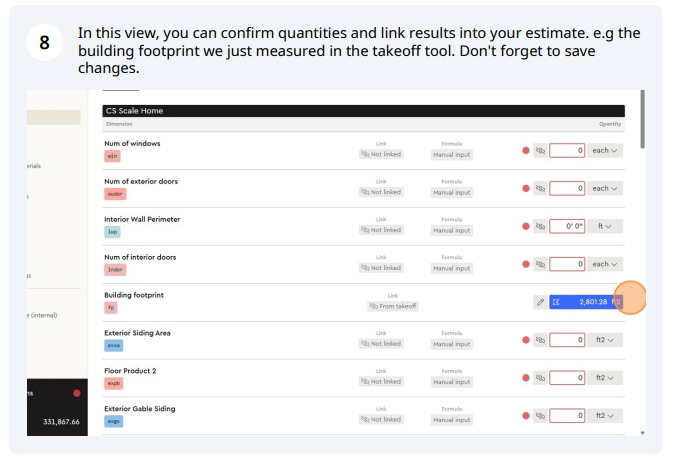Click the link icon beside Num of windows quantity
This screenshot has height=458, width=676.
[x=540, y=151]
